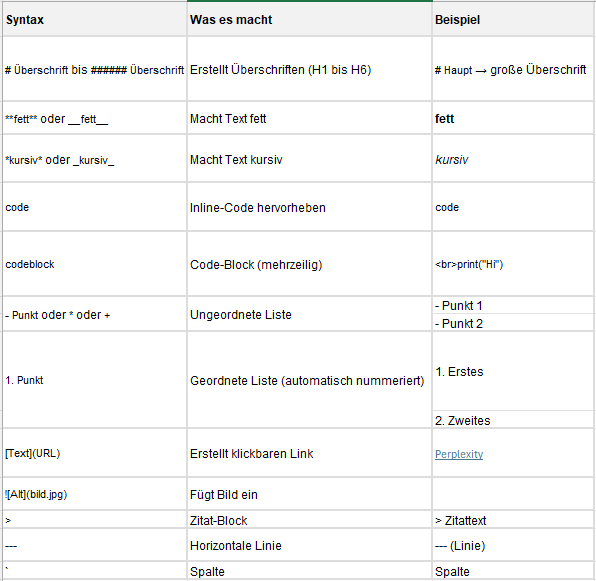Select the 'Was es macht' header cell
596x581 pixels.
pyautogui.click(x=309, y=19)
